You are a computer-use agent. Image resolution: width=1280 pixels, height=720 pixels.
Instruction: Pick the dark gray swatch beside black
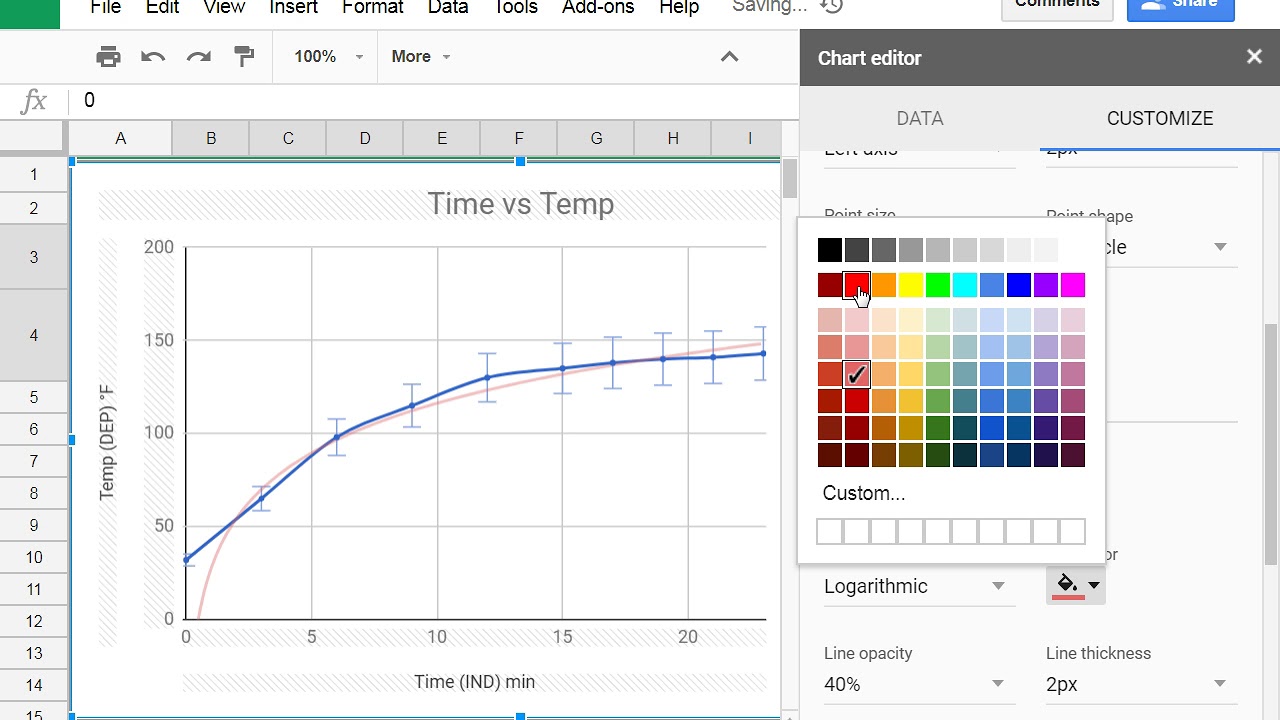pyautogui.click(x=857, y=250)
